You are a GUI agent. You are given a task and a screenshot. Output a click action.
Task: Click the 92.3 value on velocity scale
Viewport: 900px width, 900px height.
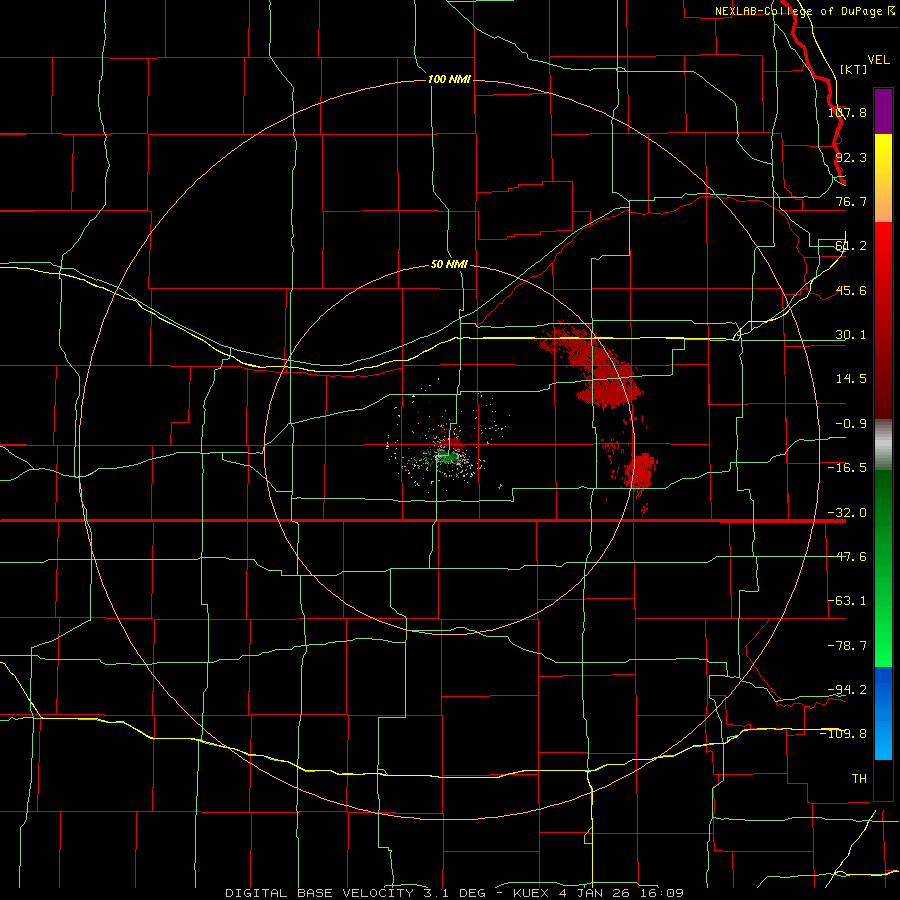click(x=851, y=157)
